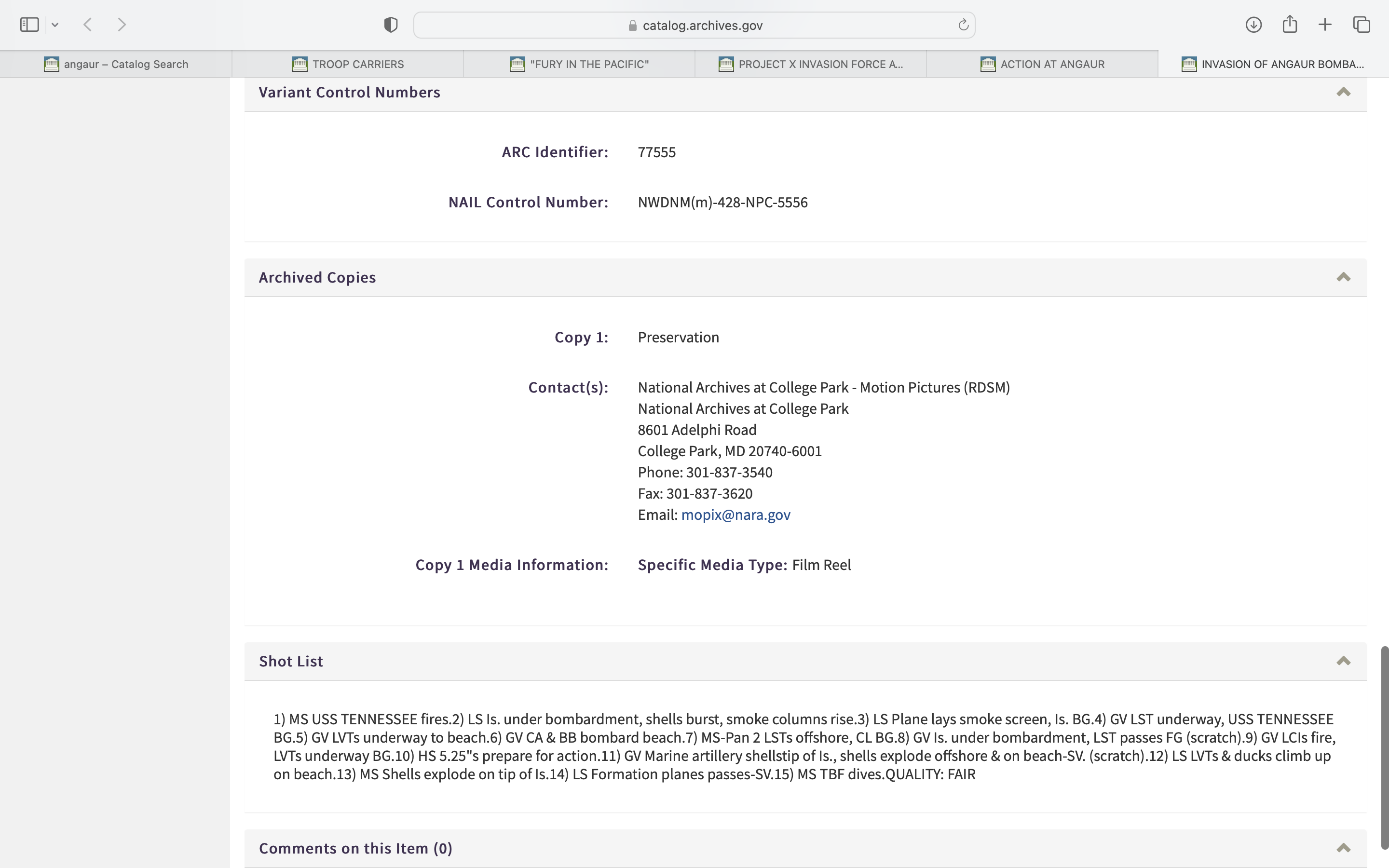Open the Share button
1389x868 pixels.
pyautogui.click(x=1290, y=25)
